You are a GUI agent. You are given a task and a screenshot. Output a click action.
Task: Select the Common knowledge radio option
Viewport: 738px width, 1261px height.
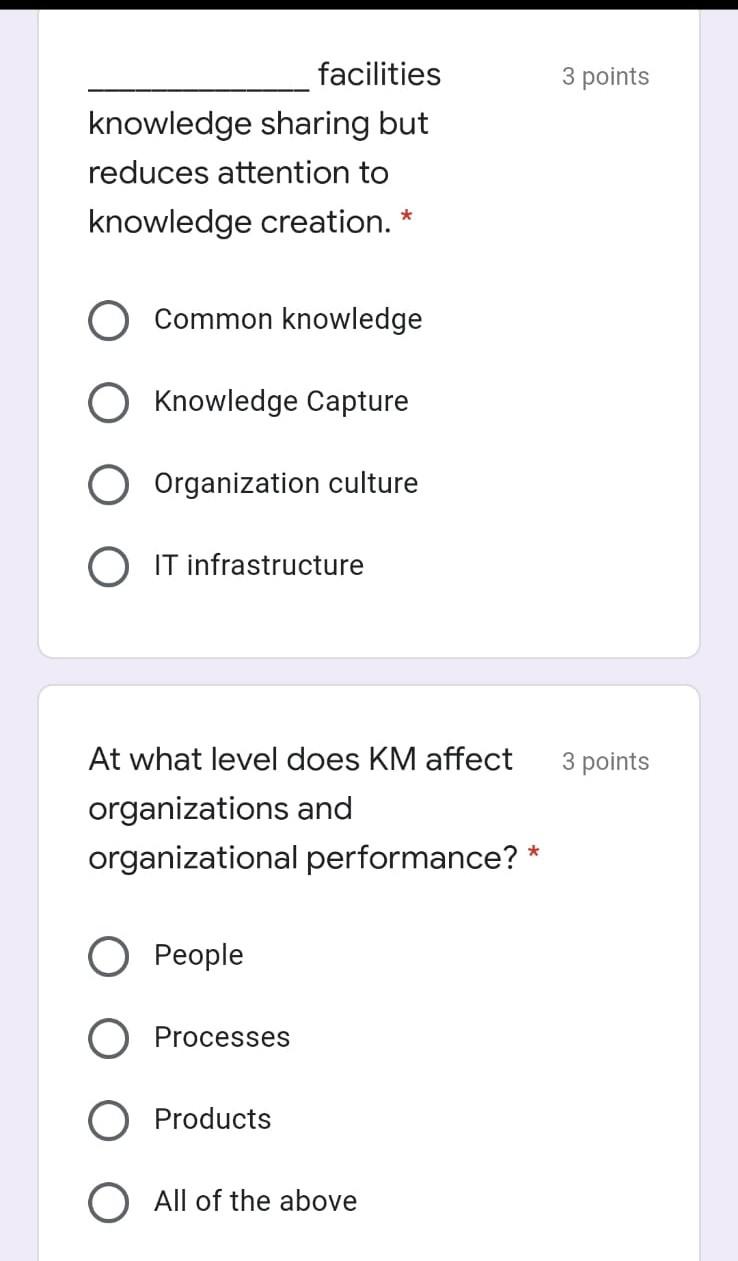[108, 320]
